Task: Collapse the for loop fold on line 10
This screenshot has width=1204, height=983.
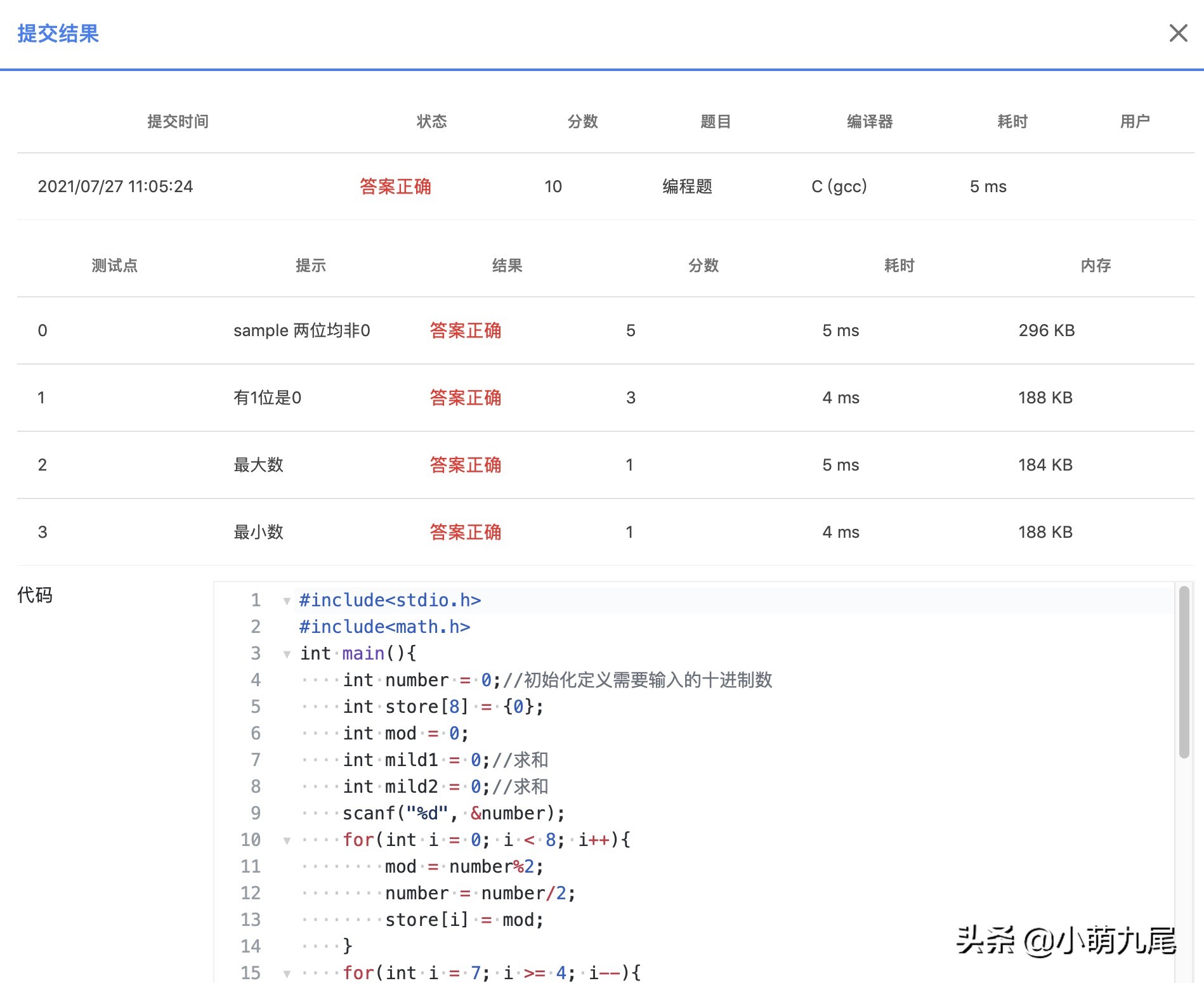Action: [287, 840]
